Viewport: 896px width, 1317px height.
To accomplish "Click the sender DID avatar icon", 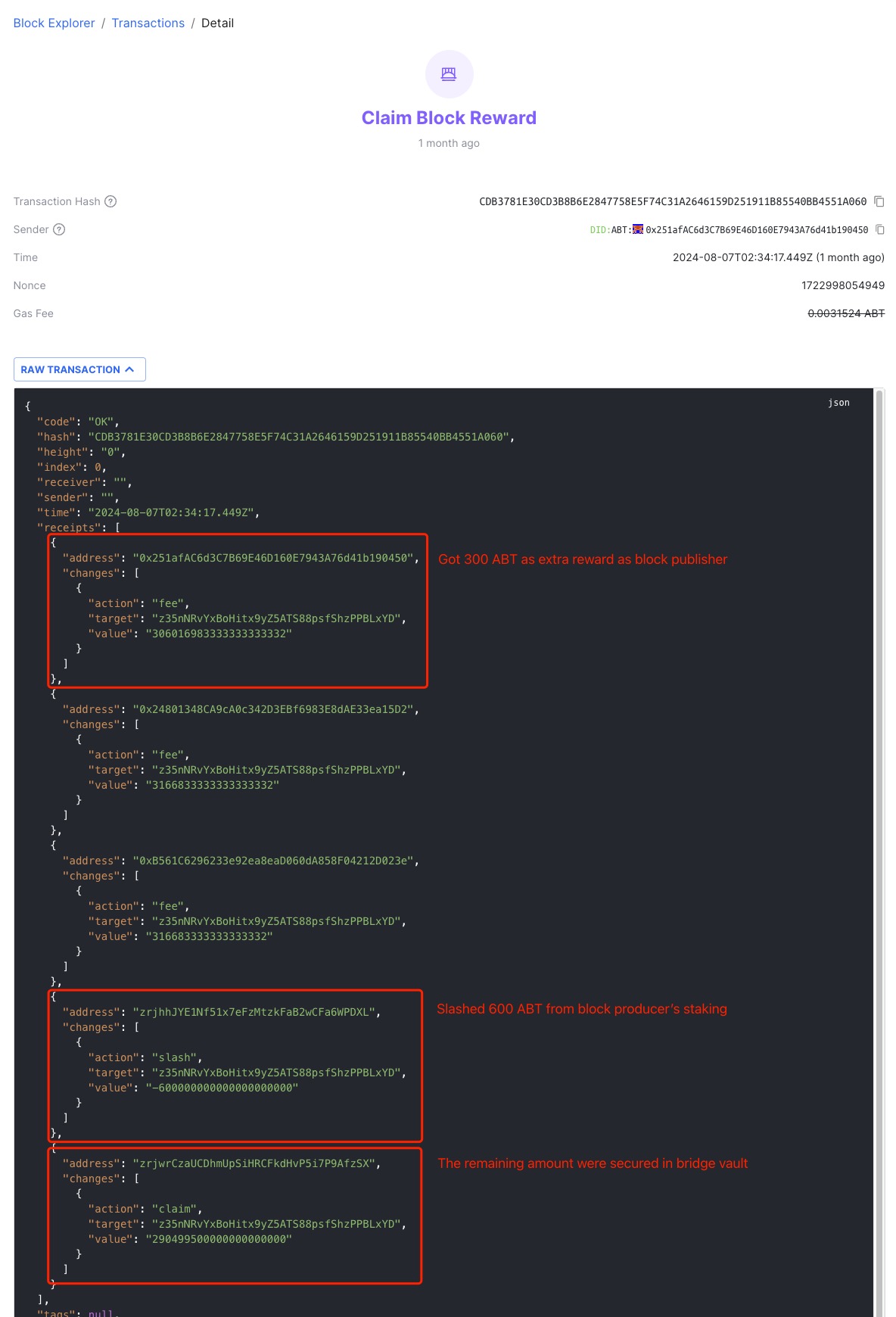I will pos(638,229).
